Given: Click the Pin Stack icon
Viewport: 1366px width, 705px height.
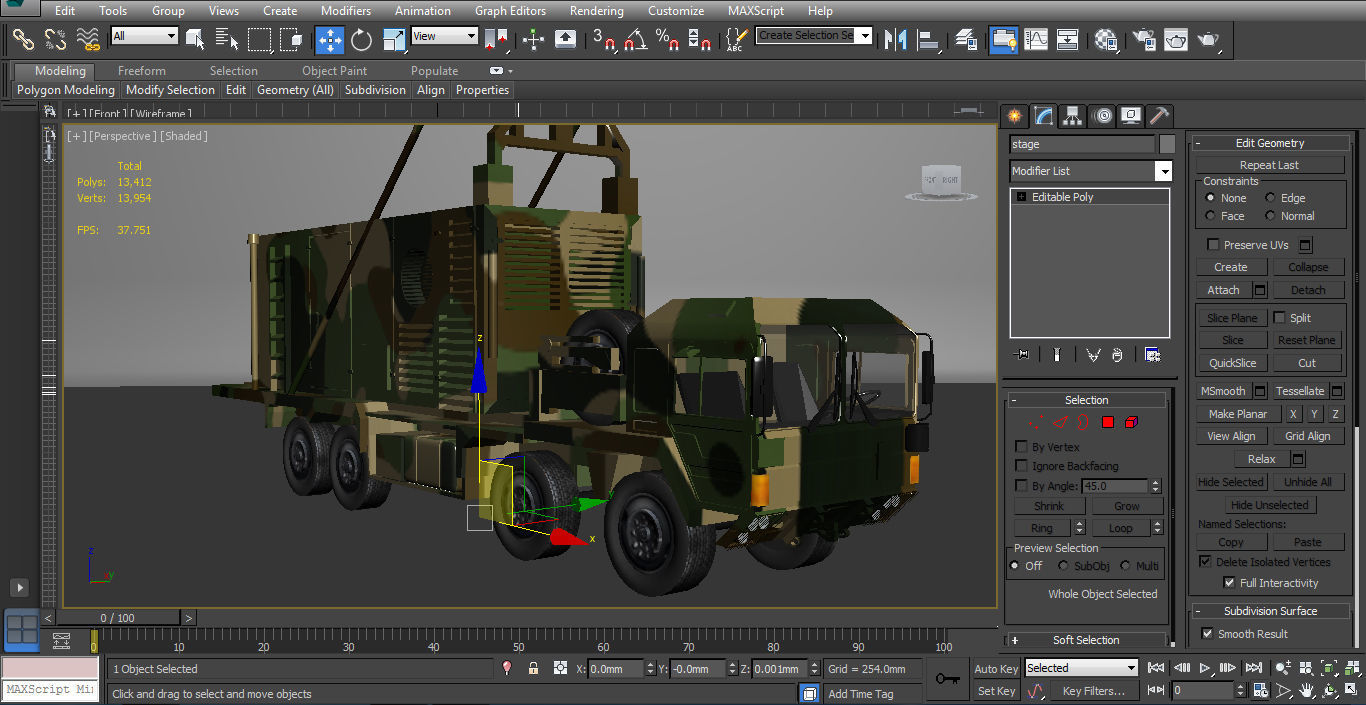Looking at the screenshot, I should point(1022,354).
